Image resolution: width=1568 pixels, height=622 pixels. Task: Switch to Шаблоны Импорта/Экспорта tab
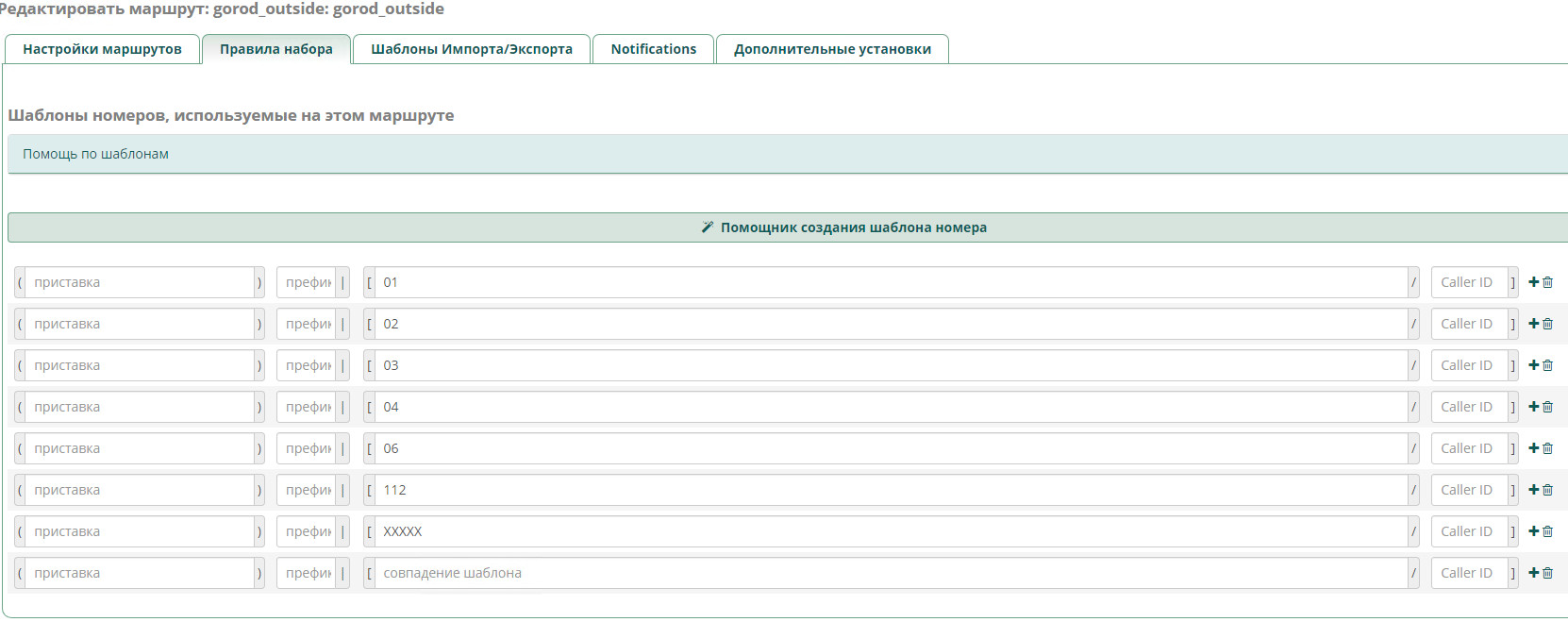tap(472, 49)
